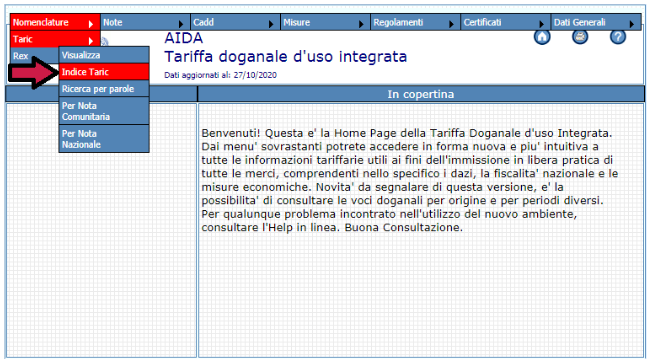Open the Dati Generali menu

coord(596,22)
